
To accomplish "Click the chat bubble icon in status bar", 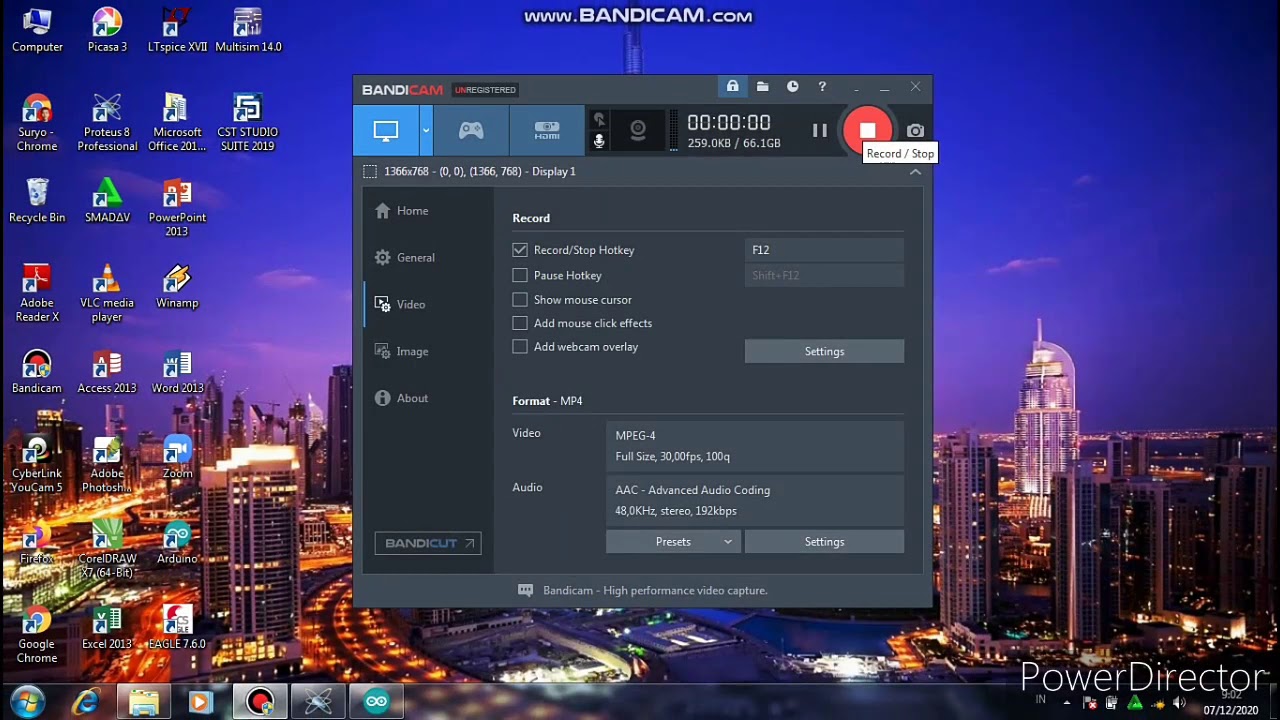I will coord(525,590).
